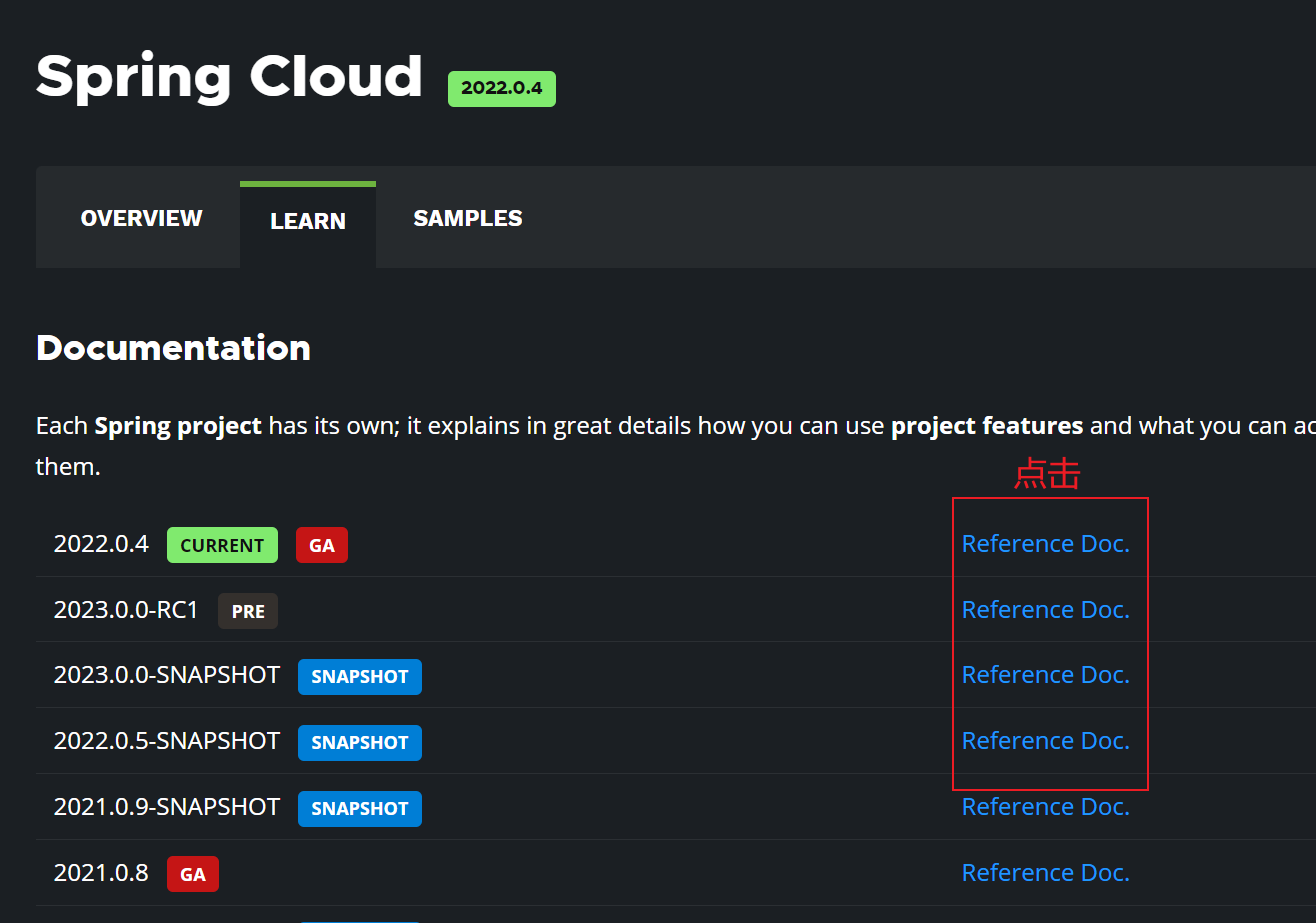Open Reference Doc. for 2023.0.0-RC1
Image resolution: width=1316 pixels, height=923 pixels.
point(1045,610)
